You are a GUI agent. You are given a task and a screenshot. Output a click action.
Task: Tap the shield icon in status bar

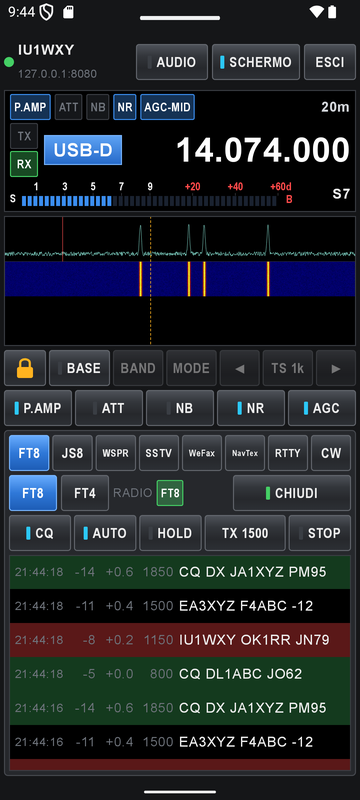[46, 12]
